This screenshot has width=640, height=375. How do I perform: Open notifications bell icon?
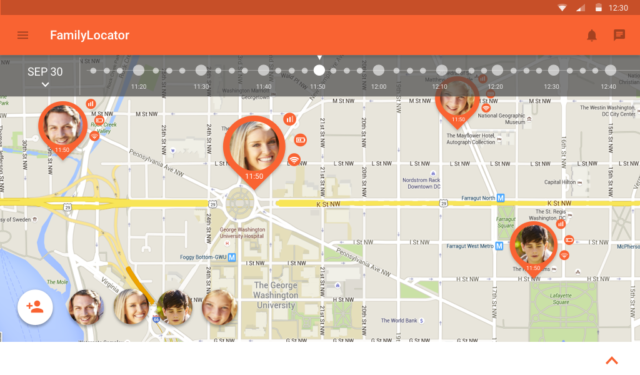(591, 36)
